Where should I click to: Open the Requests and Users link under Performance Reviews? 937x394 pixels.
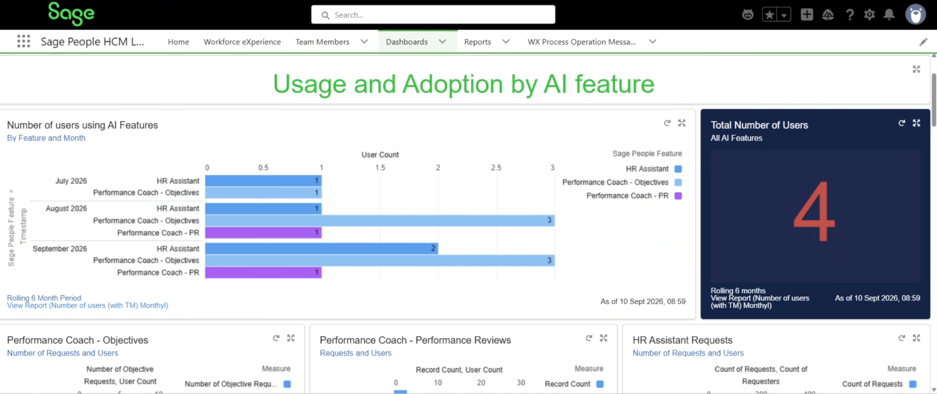[356, 353]
